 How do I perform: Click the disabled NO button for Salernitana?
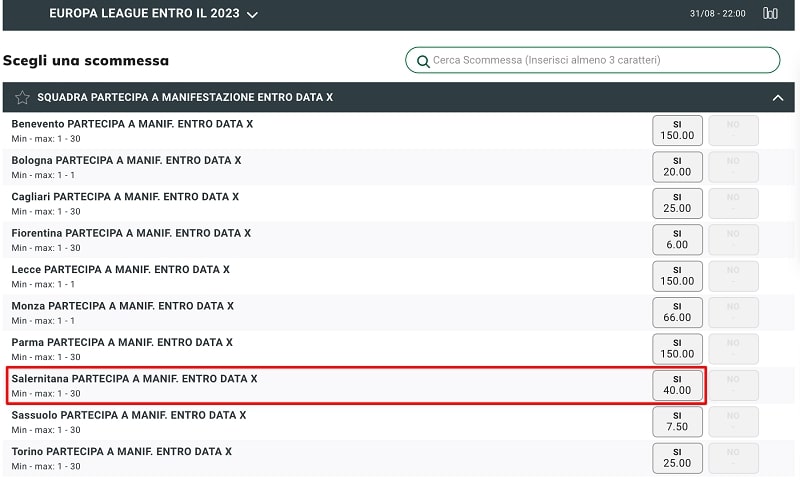point(733,385)
